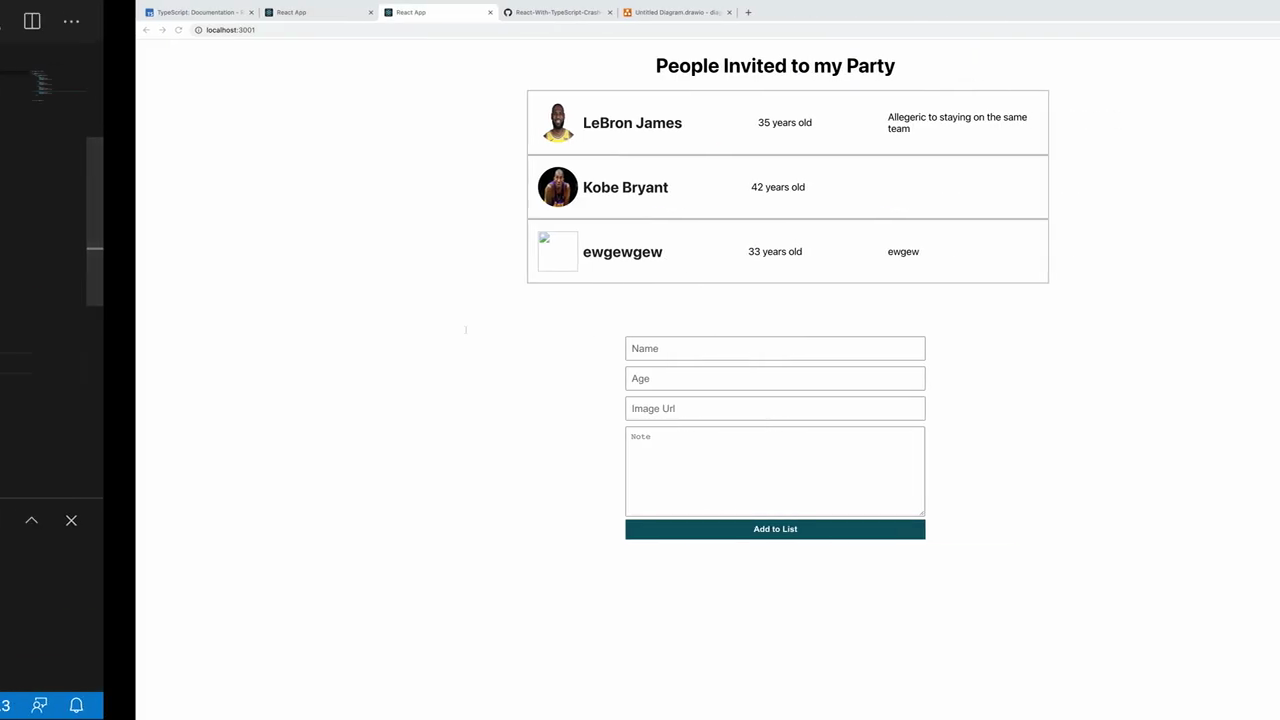1280x720 pixels.
Task: Close the panel with the X icon
Action: pos(71,520)
